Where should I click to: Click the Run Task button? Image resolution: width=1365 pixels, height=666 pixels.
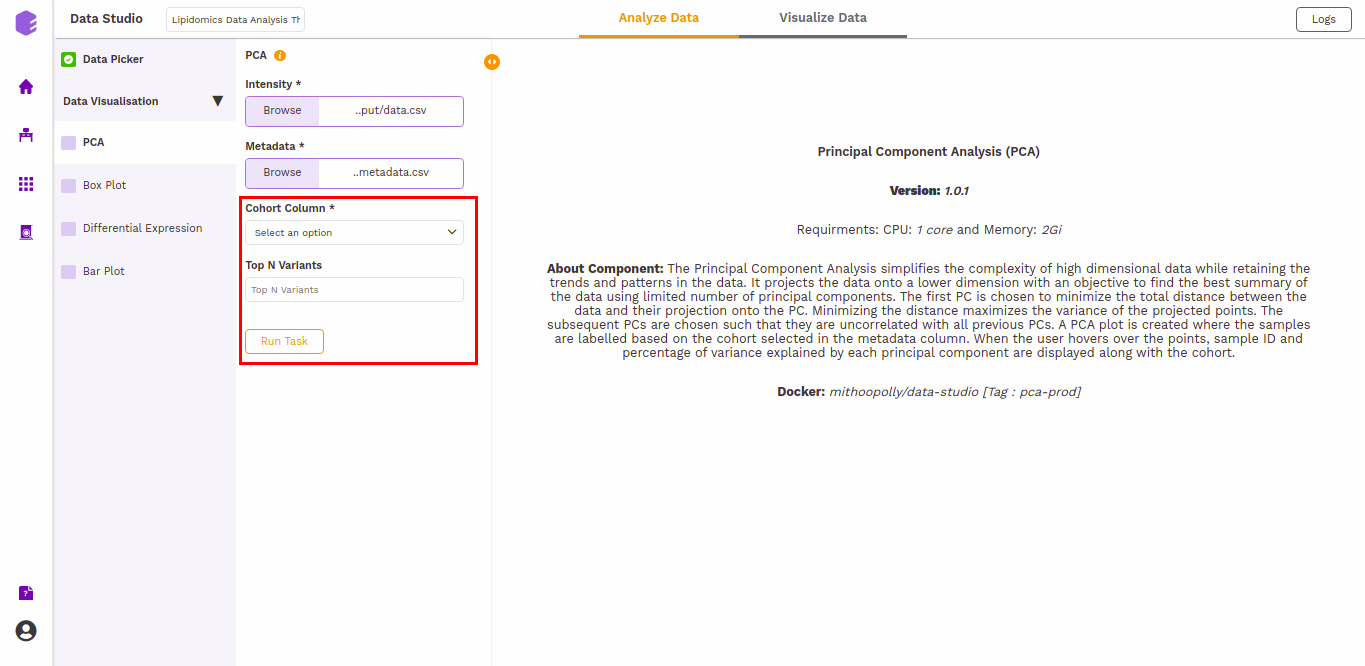click(x=284, y=341)
